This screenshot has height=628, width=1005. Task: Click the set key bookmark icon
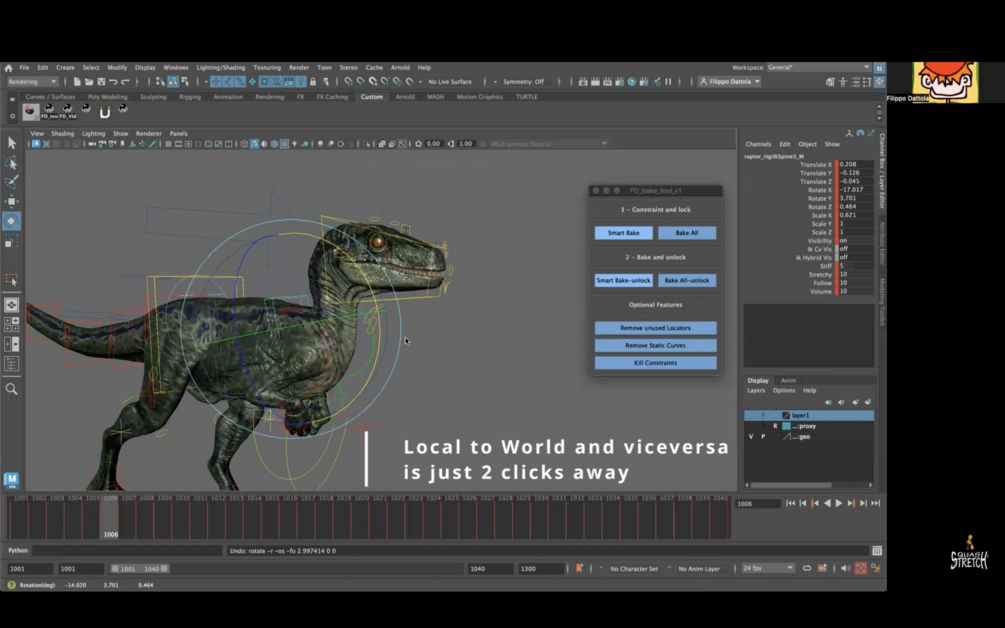click(x=579, y=568)
